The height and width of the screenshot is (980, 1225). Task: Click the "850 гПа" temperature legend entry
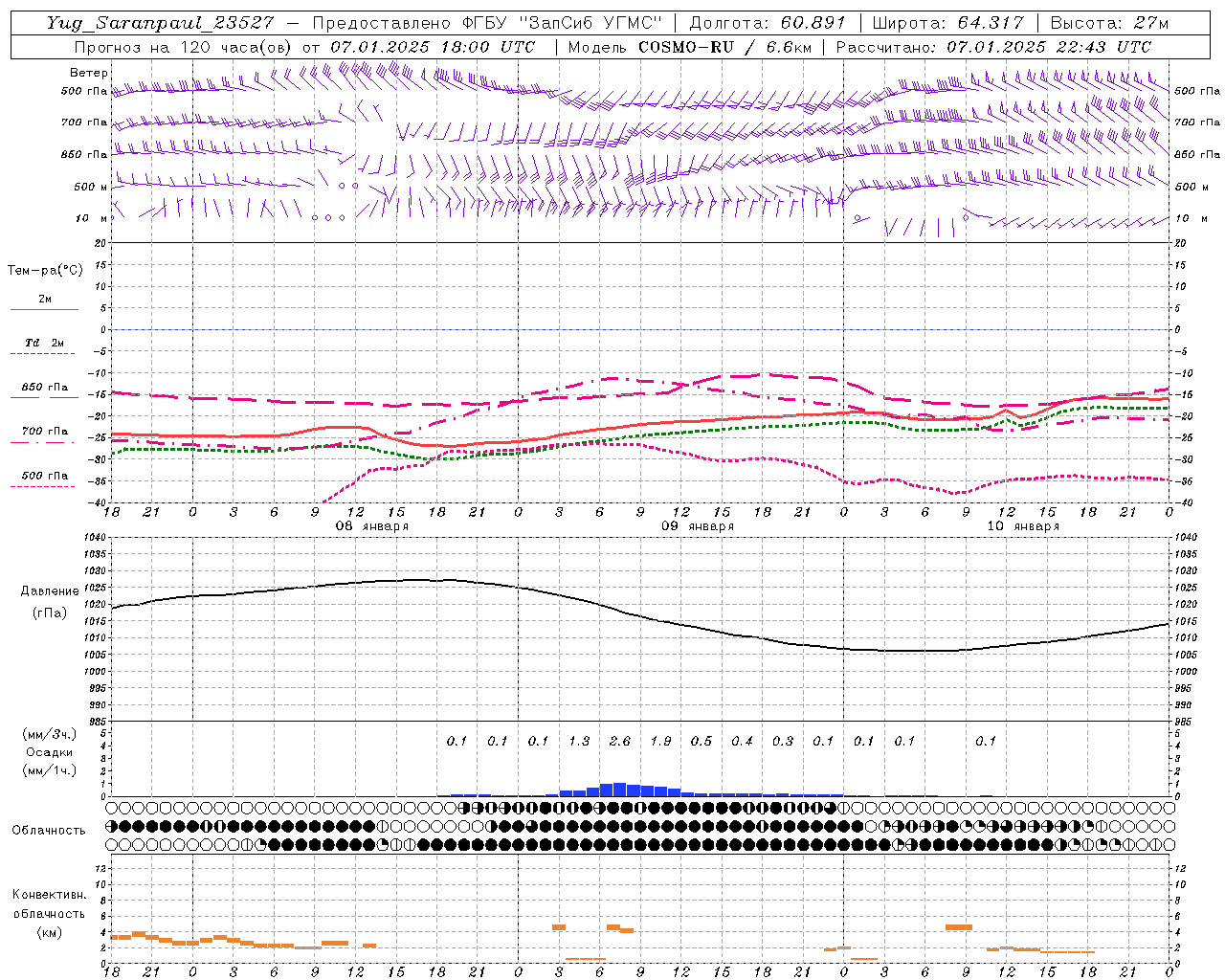(44, 388)
